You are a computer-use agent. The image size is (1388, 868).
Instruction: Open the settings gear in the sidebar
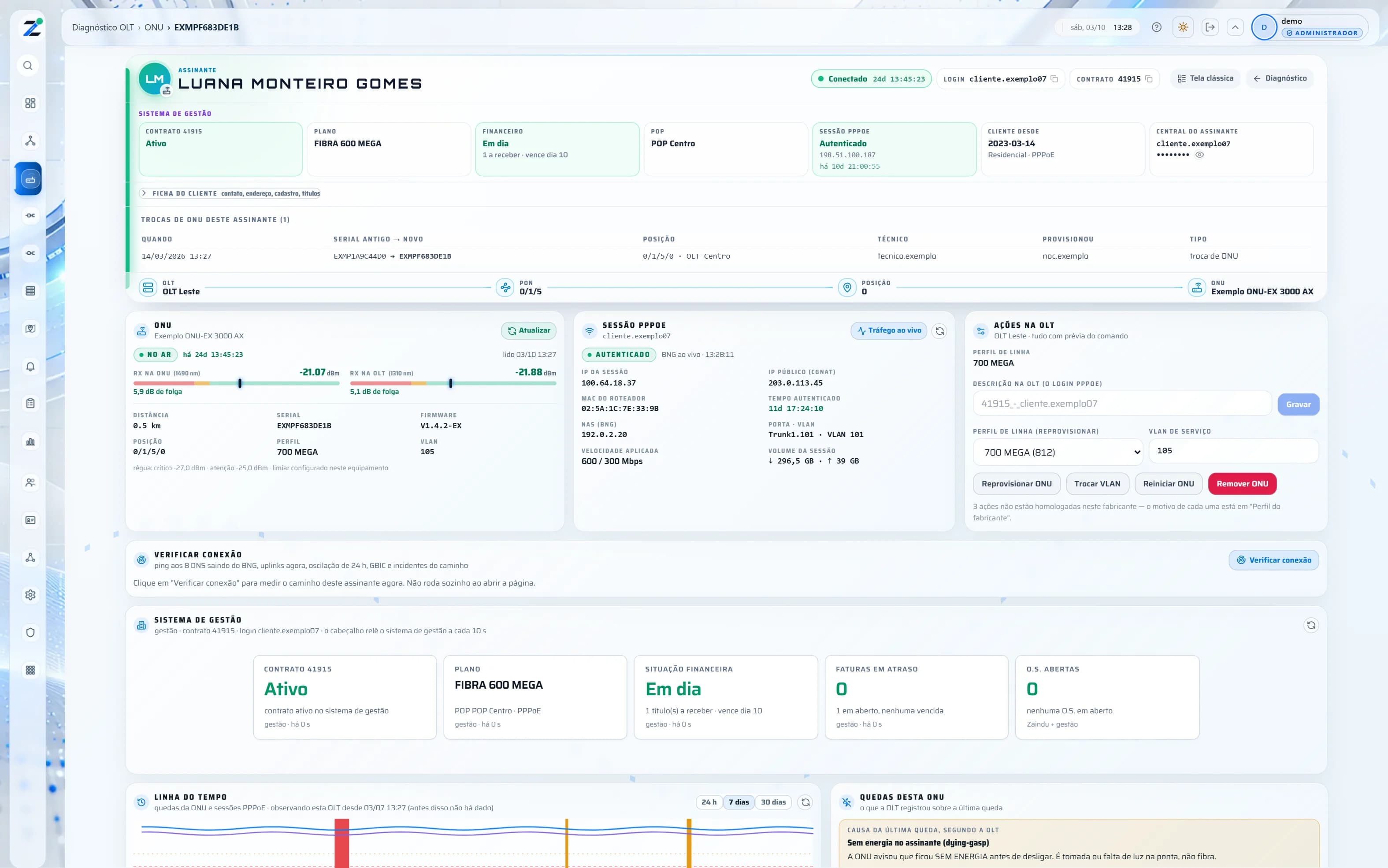30,595
